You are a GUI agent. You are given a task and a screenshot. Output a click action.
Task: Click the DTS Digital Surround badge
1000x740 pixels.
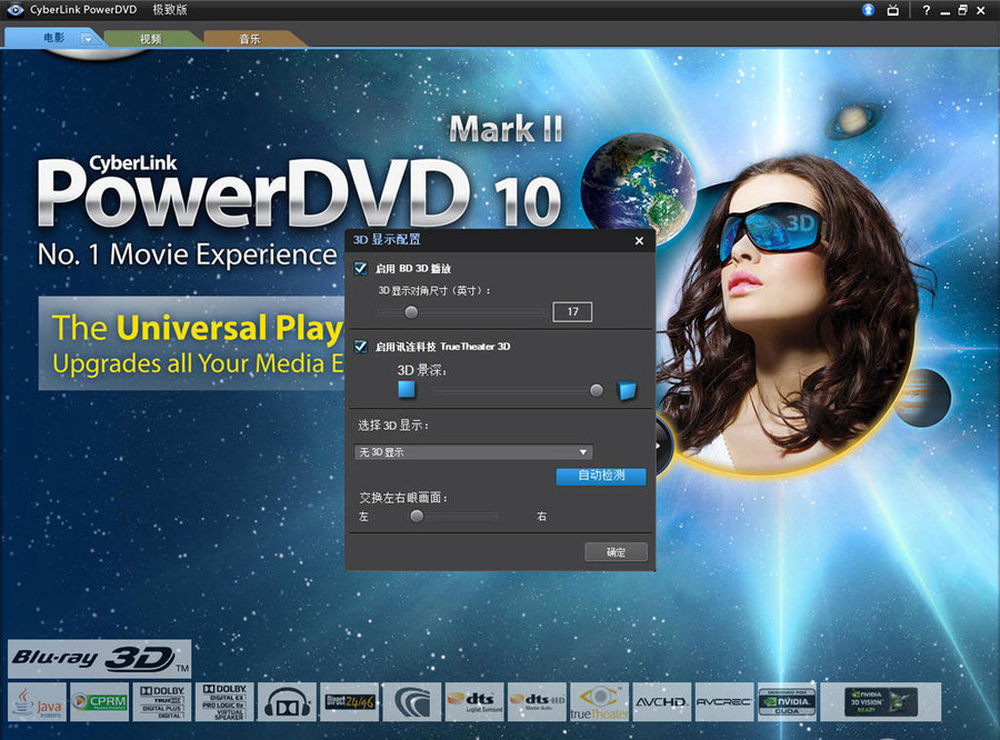click(474, 702)
